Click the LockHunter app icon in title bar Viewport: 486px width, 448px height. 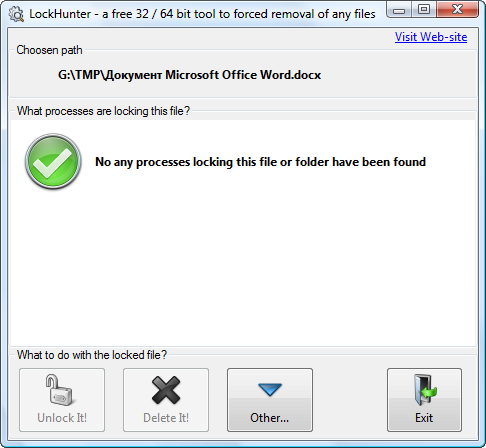click(16, 14)
